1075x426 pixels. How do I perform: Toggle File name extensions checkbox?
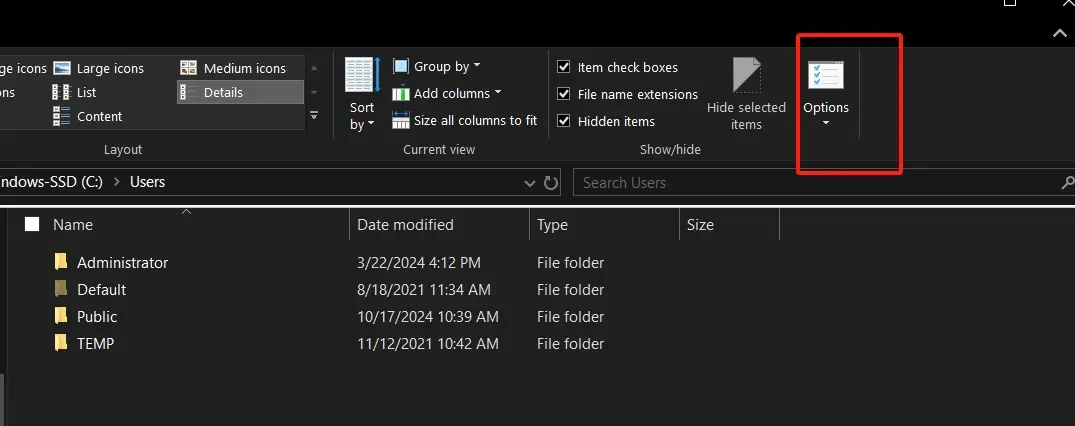click(564, 94)
